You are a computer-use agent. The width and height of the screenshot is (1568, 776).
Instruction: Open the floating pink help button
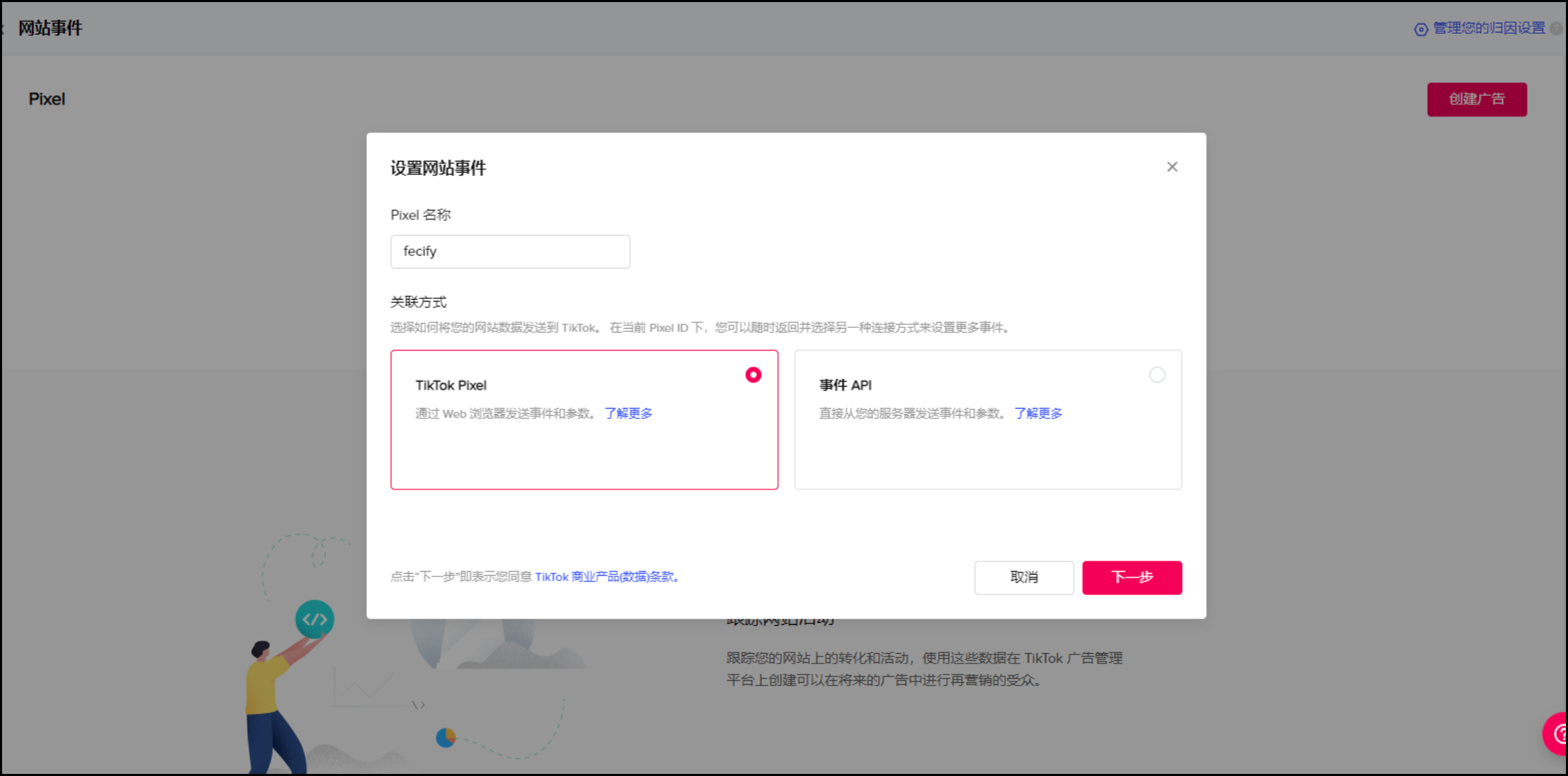1557,734
